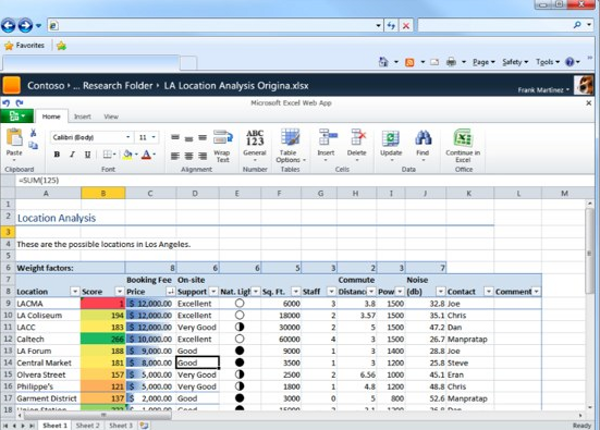Open the browser Safety menu
Viewport: 600px width, 430px height.
click(515, 62)
